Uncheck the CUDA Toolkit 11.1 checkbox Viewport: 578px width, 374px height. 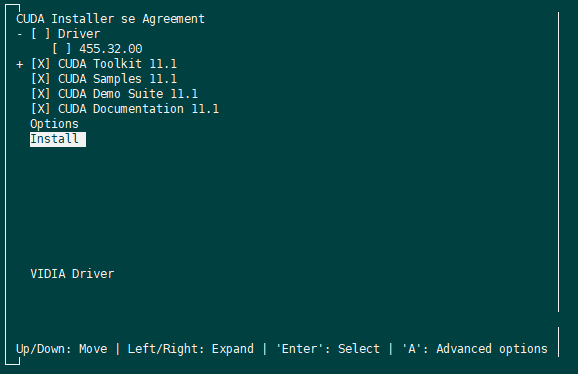[x=40, y=64]
